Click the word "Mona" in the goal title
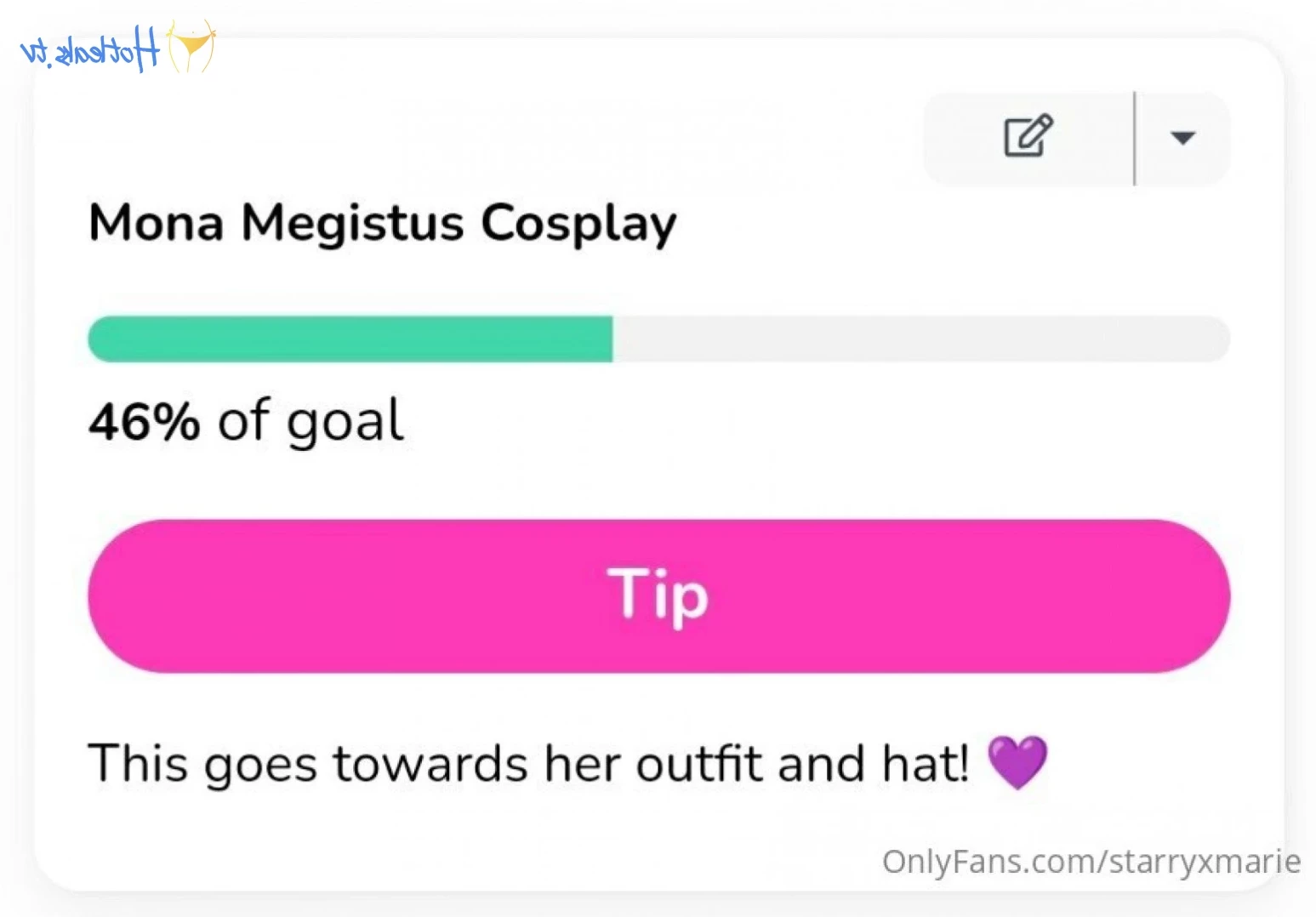Image resolution: width=1316 pixels, height=917 pixels. [x=157, y=224]
